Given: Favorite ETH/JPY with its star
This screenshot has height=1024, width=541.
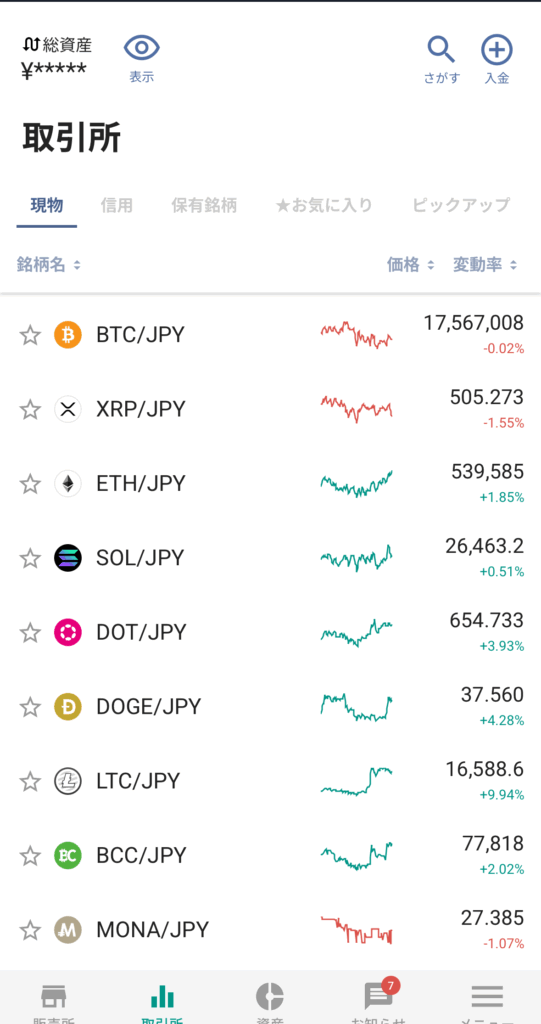Looking at the screenshot, I should click(x=30, y=484).
